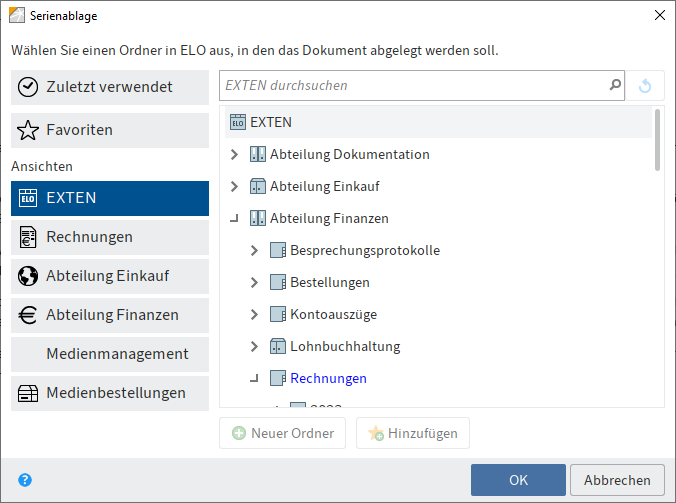Collapse the Rechnungen tree folder
This screenshot has width=676, height=503.
[254, 379]
